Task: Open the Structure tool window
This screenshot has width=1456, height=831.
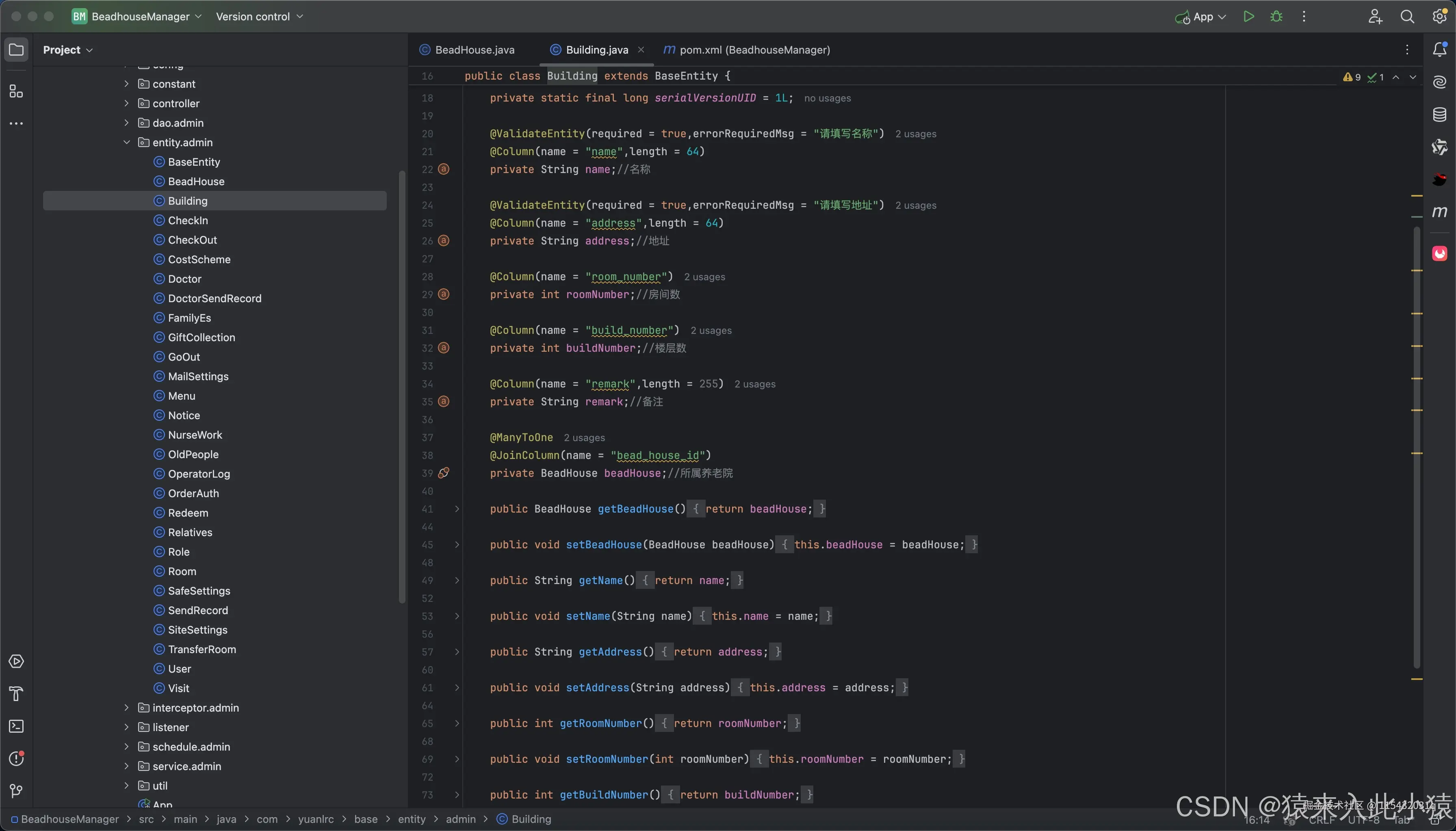Action: point(16,91)
